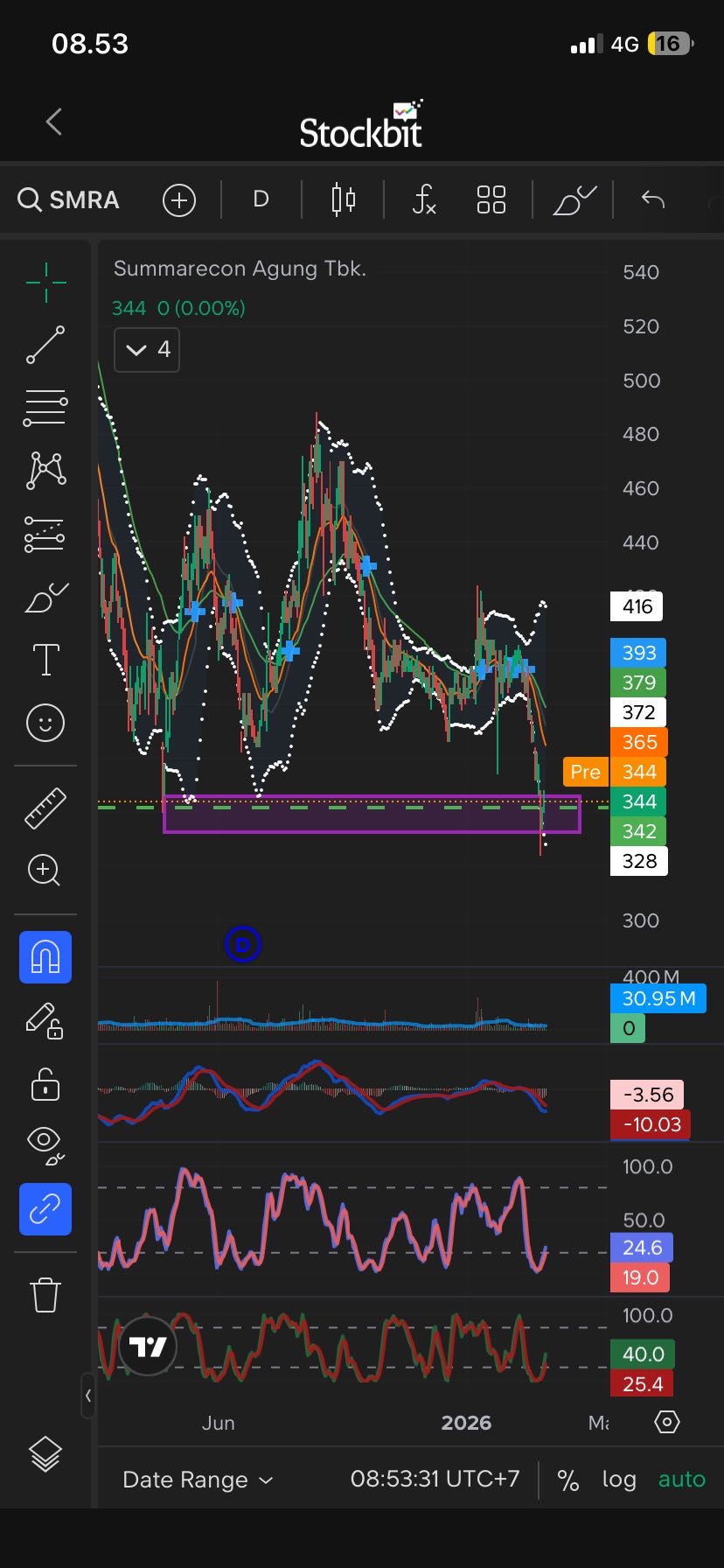Click the trash icon to remove drawings
The width and height of the screenshot is (724, 1568).
[x=45, y=1294]
